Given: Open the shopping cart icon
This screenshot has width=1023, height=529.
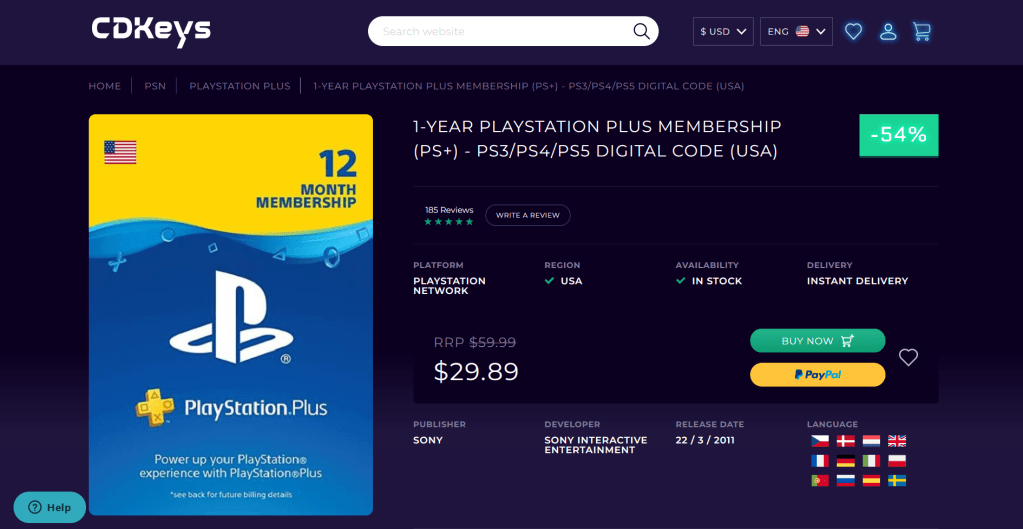Looking at the screenshot, I should tap(922, 32).
